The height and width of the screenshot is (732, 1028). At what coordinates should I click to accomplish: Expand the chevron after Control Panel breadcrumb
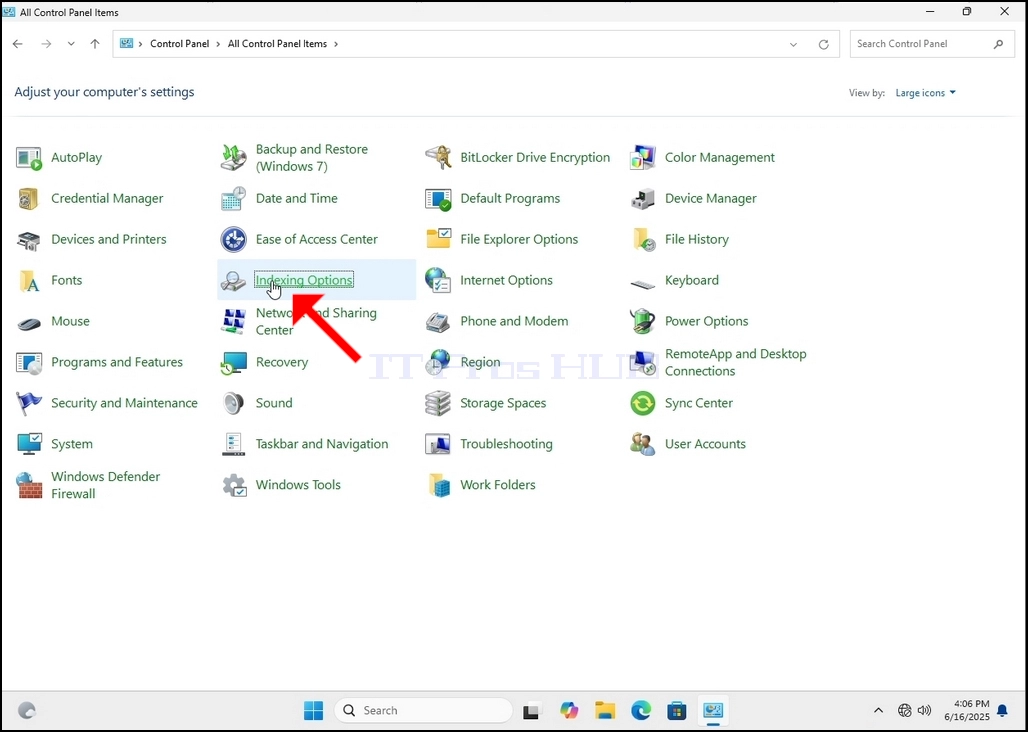(218, 44)
